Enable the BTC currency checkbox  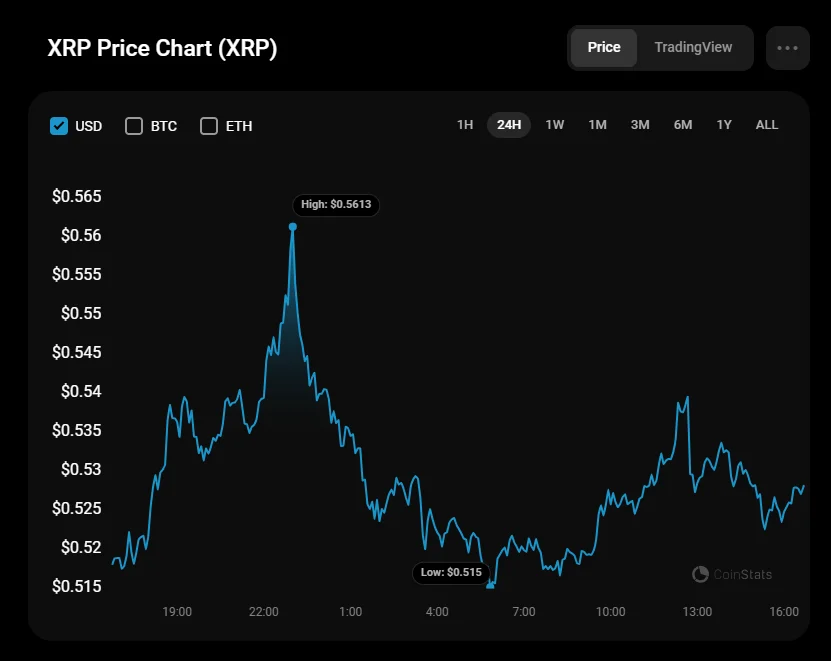coord(134,126)
